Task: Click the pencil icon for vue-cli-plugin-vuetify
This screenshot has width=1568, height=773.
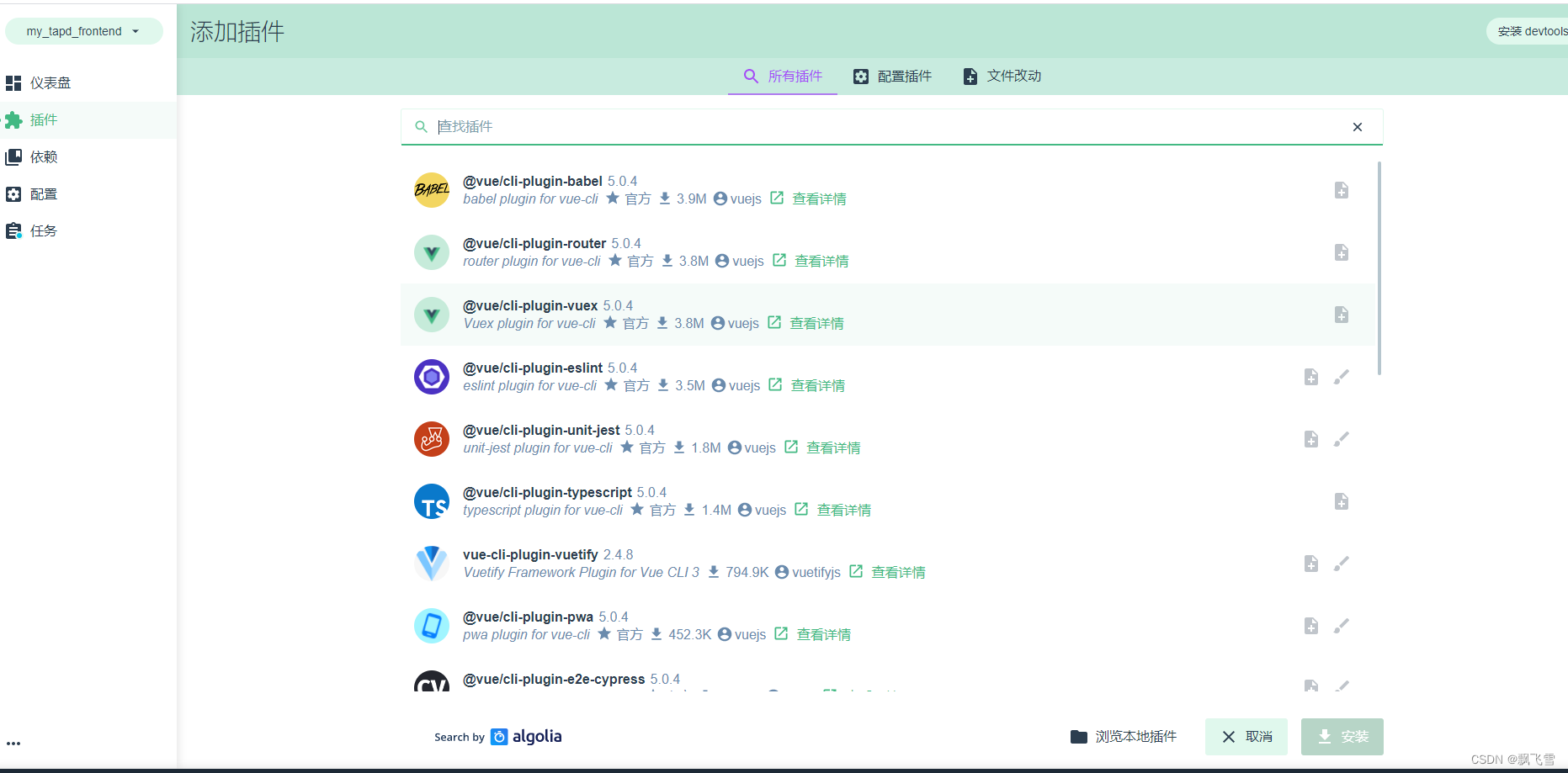Action: (1342, 564)
